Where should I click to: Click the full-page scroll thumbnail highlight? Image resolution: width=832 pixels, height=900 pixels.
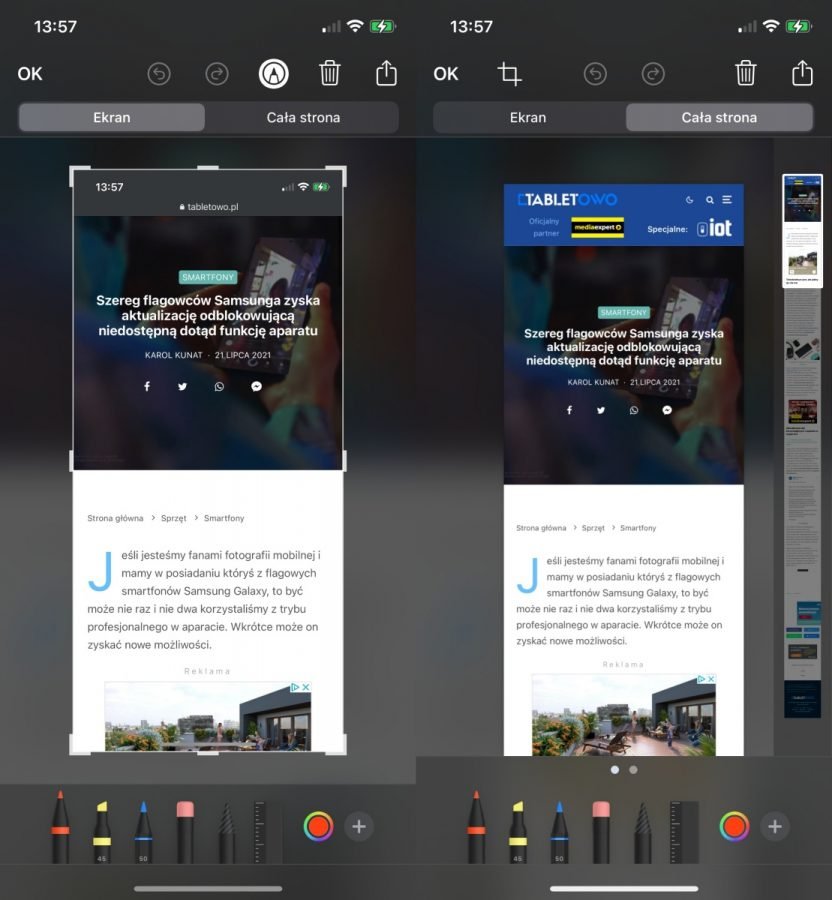pos(803,231)
